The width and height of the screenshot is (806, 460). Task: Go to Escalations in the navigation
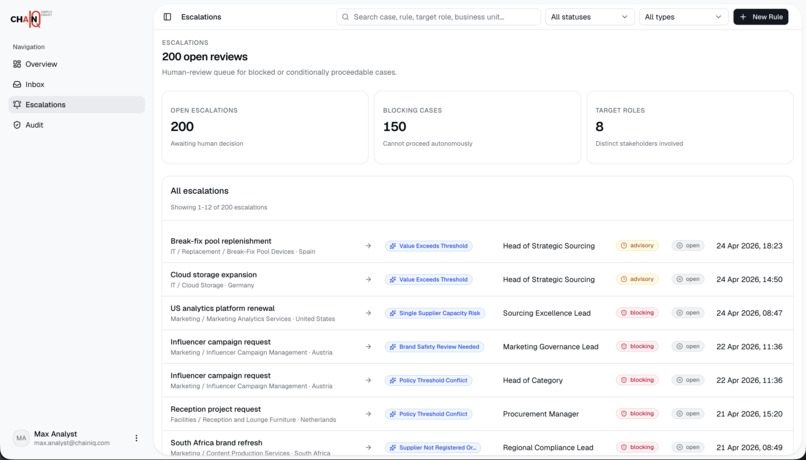(x=77, y=104)
